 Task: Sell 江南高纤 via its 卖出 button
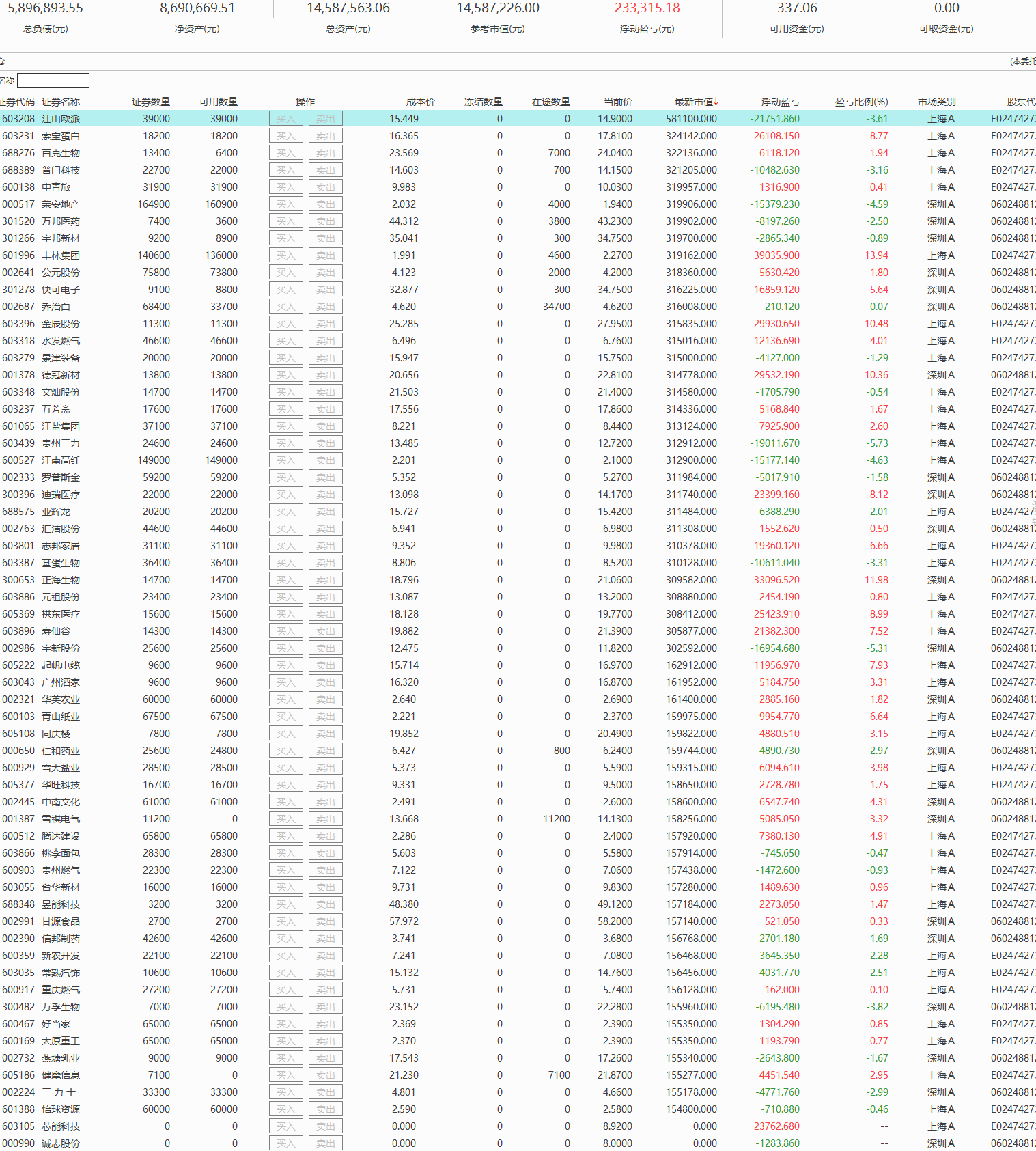(326, 460)
